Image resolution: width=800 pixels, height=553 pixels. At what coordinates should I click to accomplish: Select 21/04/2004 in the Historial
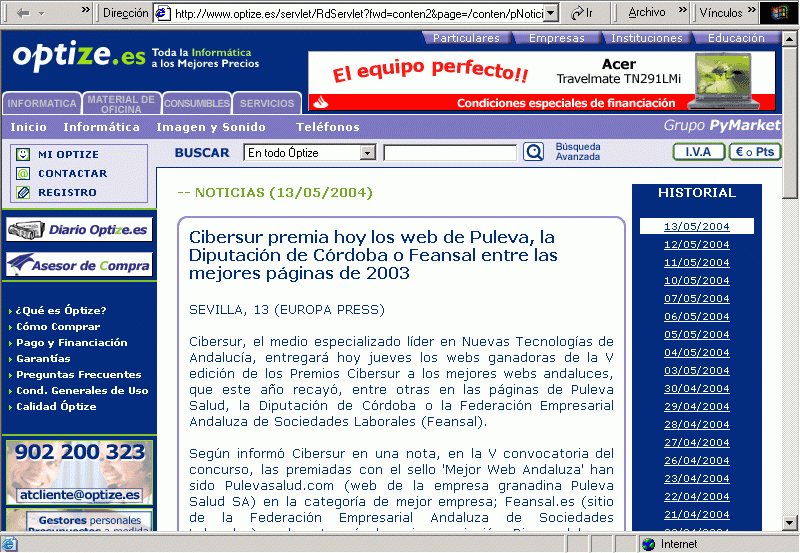pos(696,515)
